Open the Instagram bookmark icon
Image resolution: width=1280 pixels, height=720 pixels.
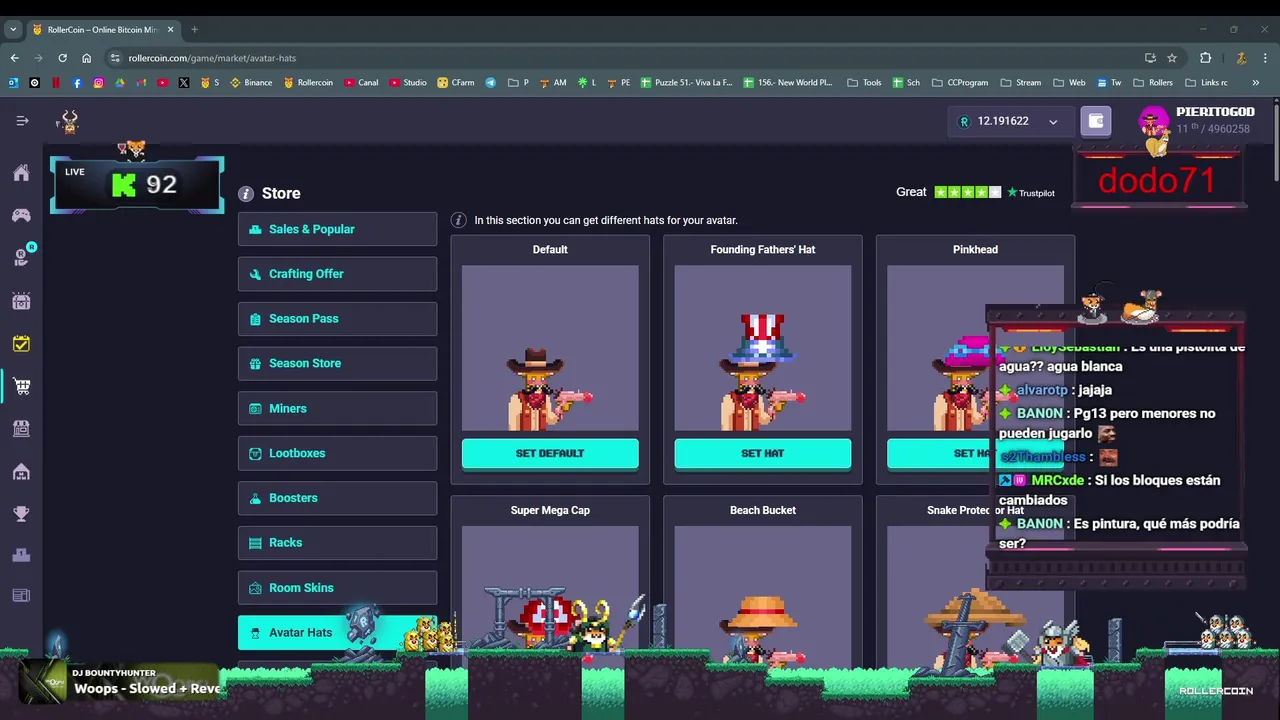pyautogui.click(x=98, y=83)
